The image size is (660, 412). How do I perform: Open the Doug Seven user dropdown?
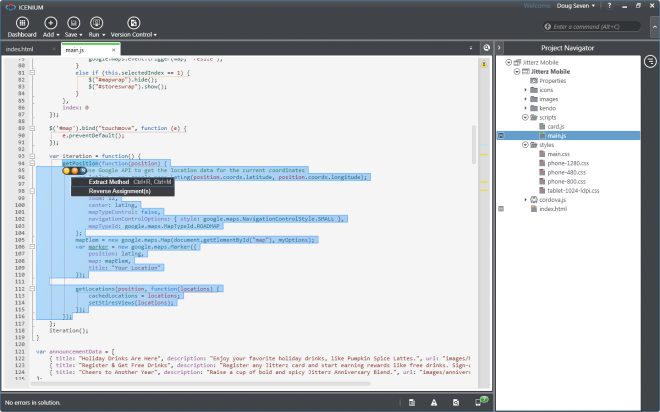click(576, 6)
